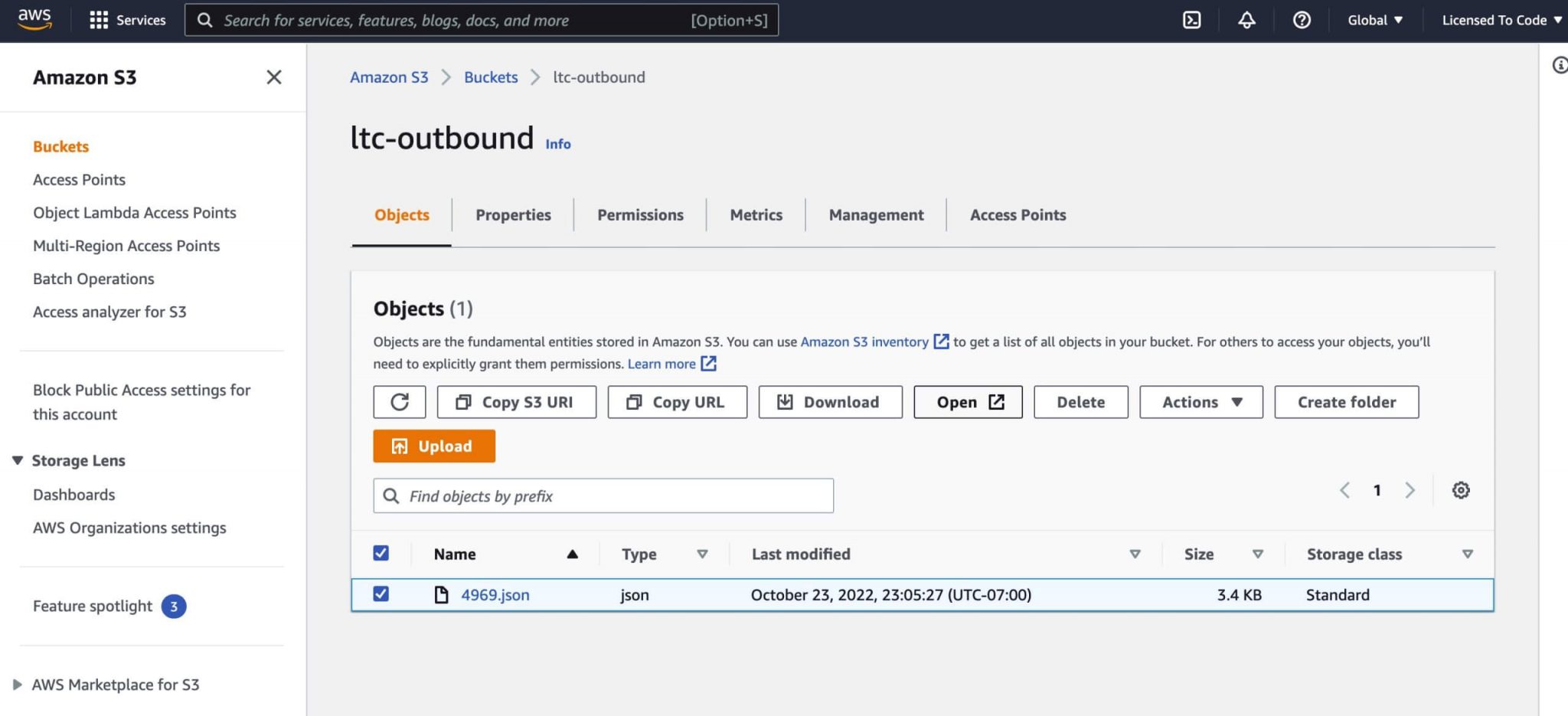Switch to the Management tab
The height and width of the screenshot is (716, 1568).
pyautogui.click(x=875, y=214)
